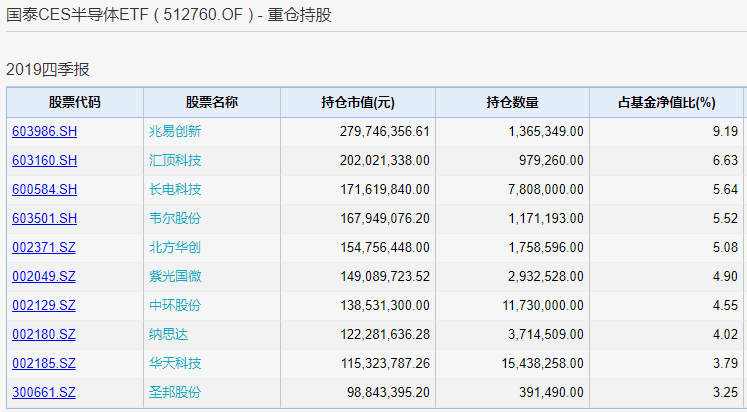Select market value 149,089,723.52
The height and width of the screenshot is (412, 747).
click(x=385, y=277)
